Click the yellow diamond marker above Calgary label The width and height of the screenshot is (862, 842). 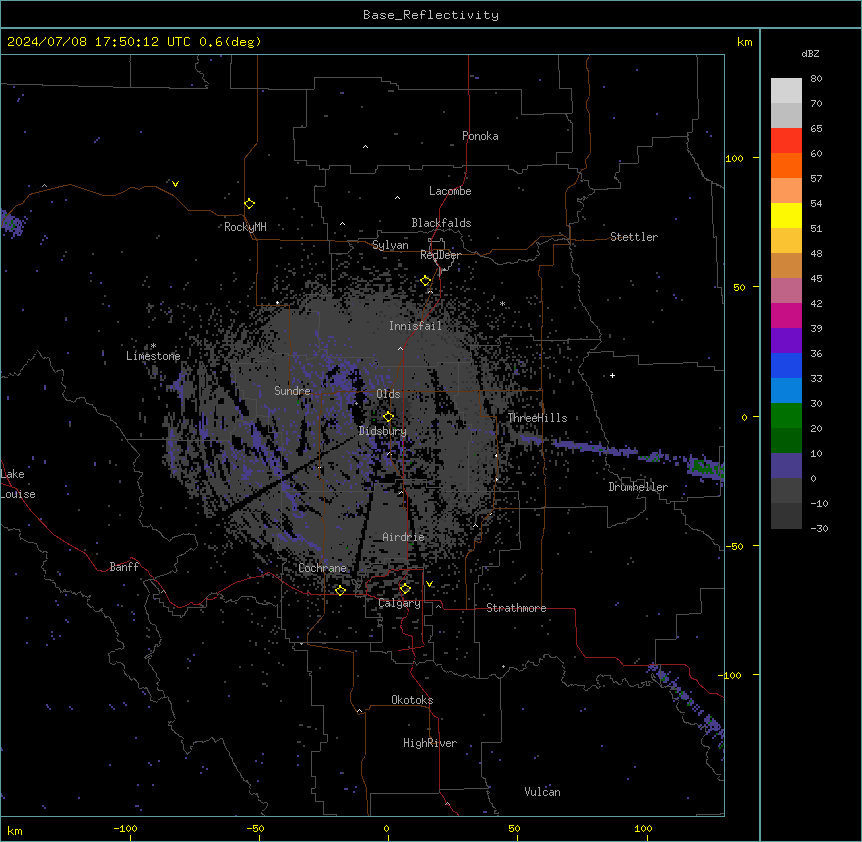(x=405, y=589)
